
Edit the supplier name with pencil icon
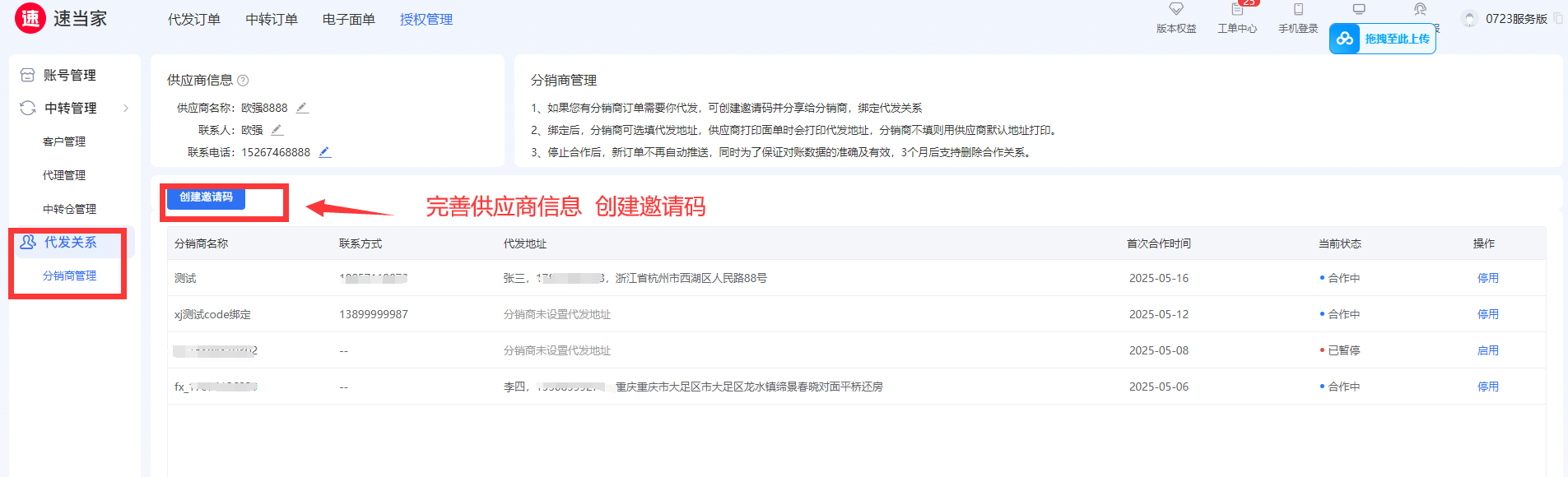click(302, 108)
